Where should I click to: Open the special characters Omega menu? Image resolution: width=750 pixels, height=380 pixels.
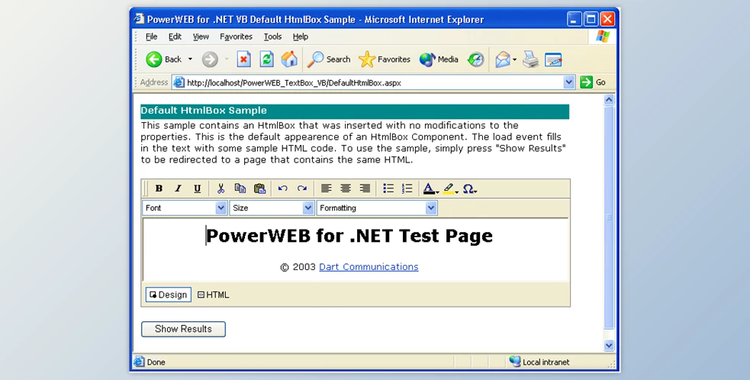(470, 189)
